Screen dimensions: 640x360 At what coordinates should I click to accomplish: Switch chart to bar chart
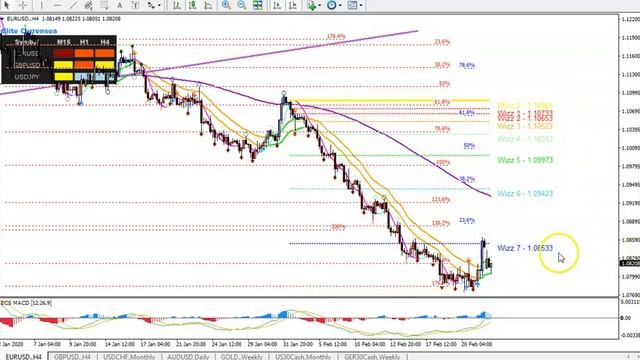pyautogui.click(x=177, y=5)
